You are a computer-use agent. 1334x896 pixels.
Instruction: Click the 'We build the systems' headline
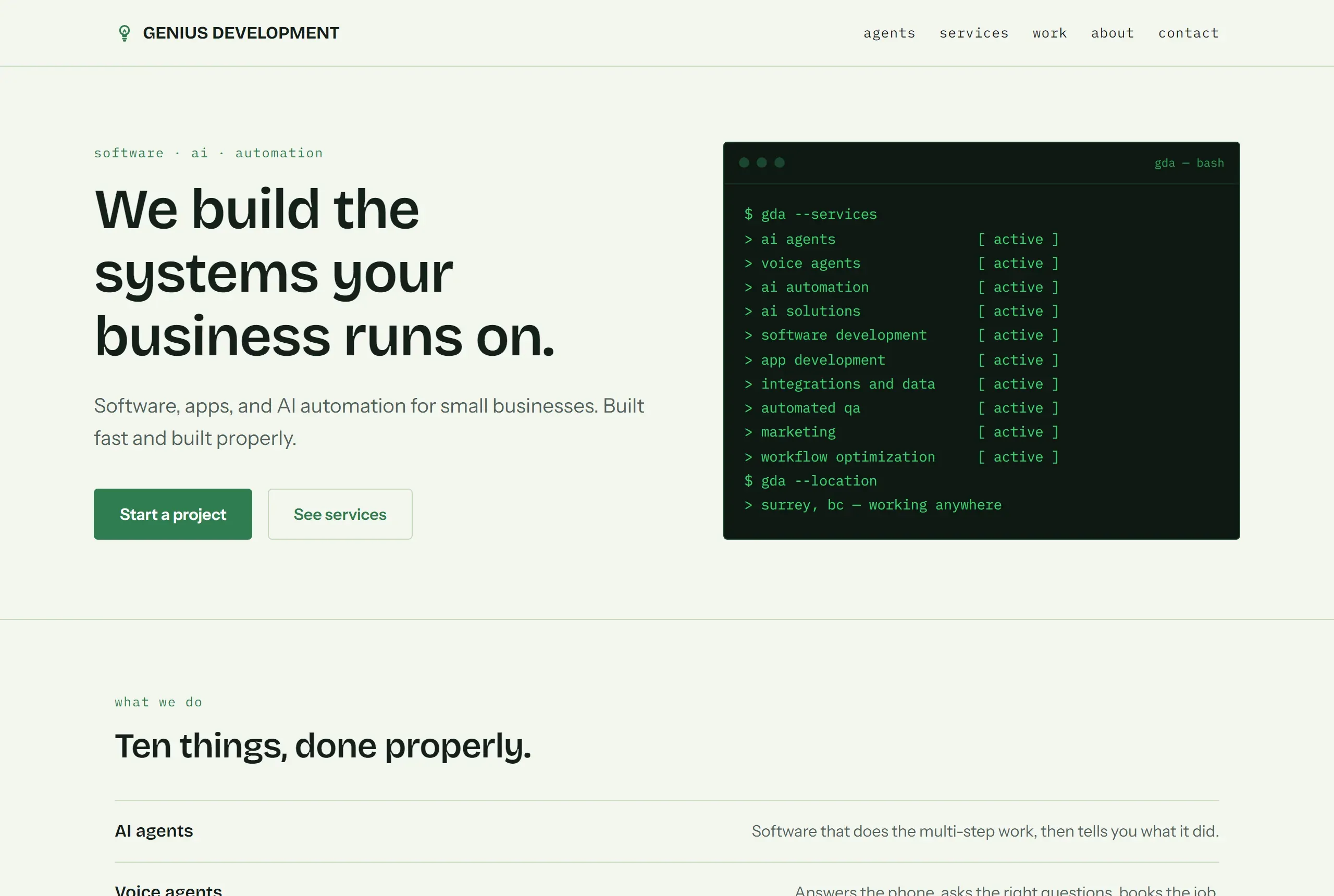tap(324, 272)
